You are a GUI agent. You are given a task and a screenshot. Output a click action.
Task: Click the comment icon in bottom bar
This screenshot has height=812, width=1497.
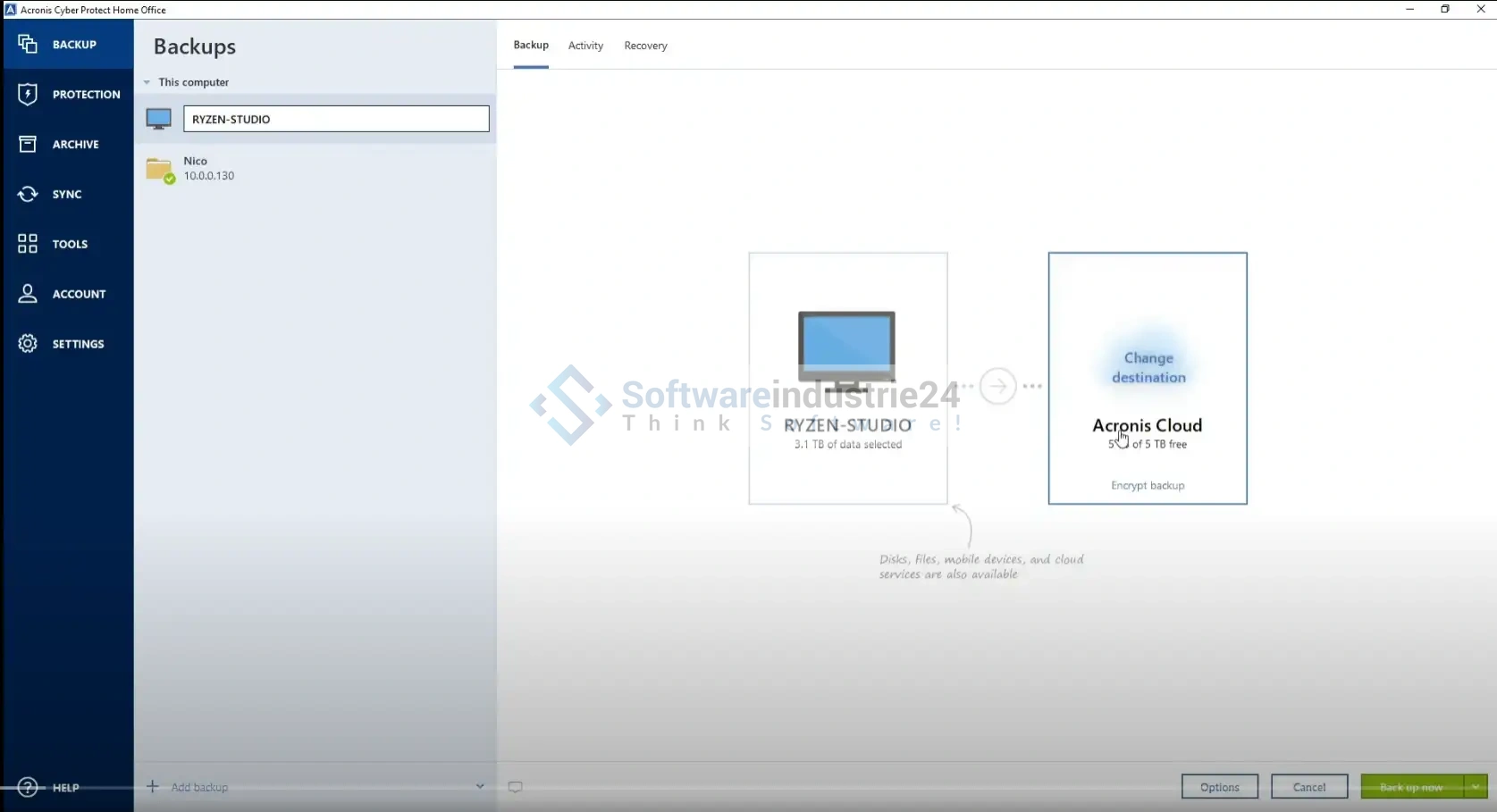pyautogui.click(x=515, y=787)
